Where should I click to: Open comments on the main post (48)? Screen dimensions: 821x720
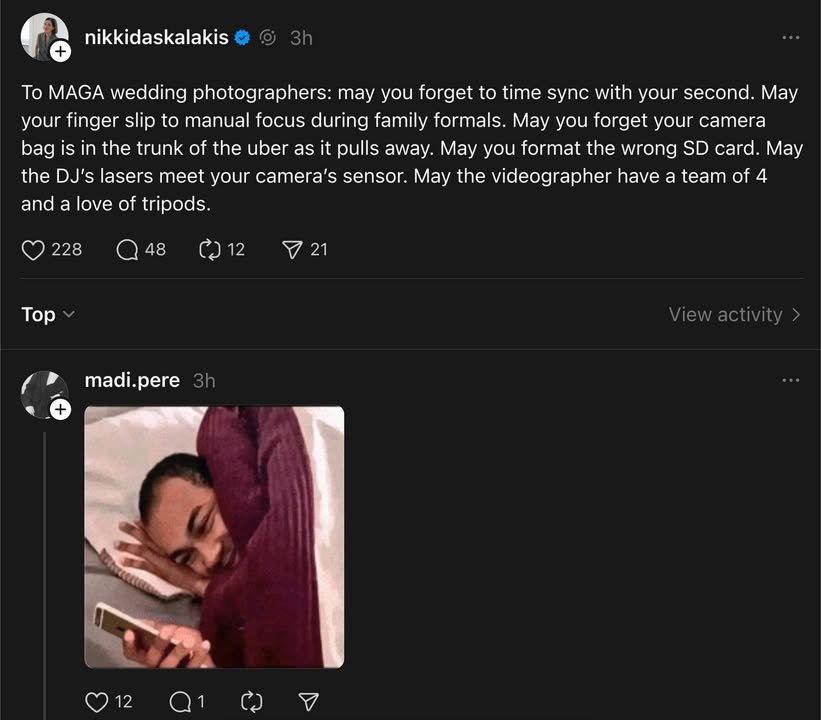128,249
